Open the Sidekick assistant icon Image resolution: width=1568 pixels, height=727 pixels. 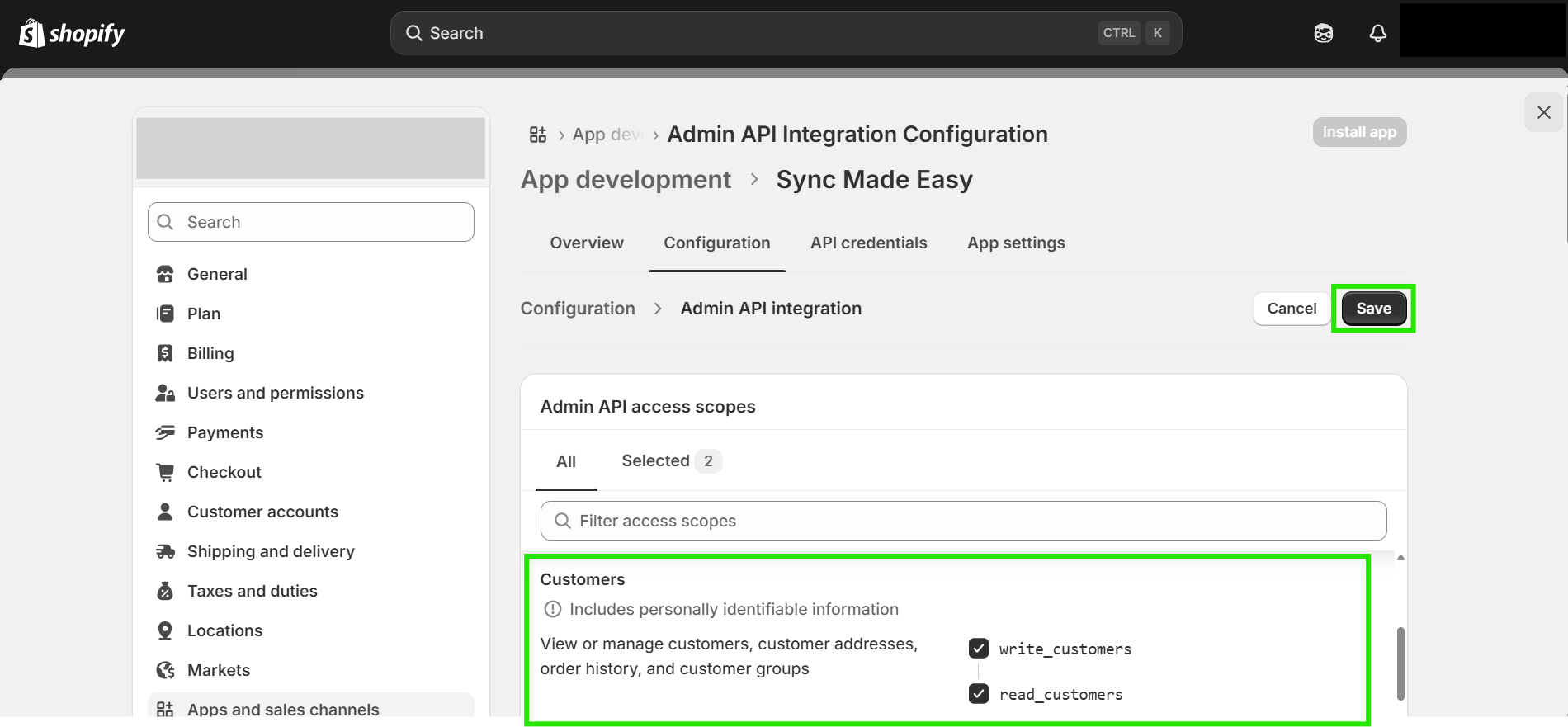[x=1323, y=33]
